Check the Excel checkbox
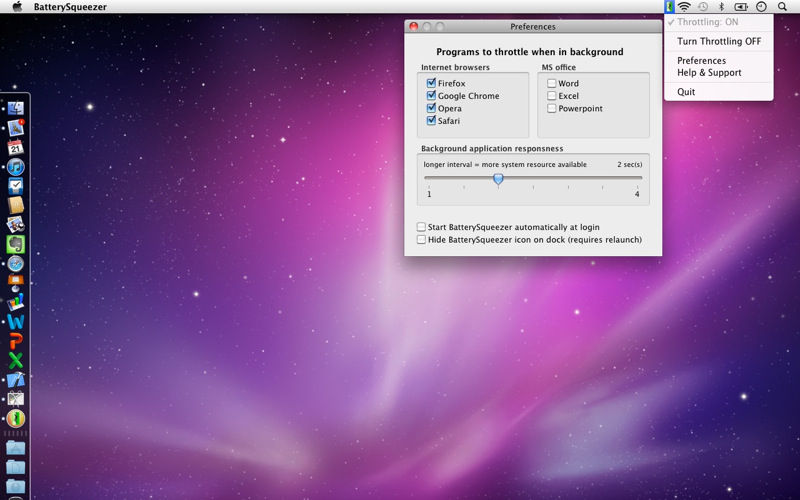The image size is (800, 500). pos(552,95)
